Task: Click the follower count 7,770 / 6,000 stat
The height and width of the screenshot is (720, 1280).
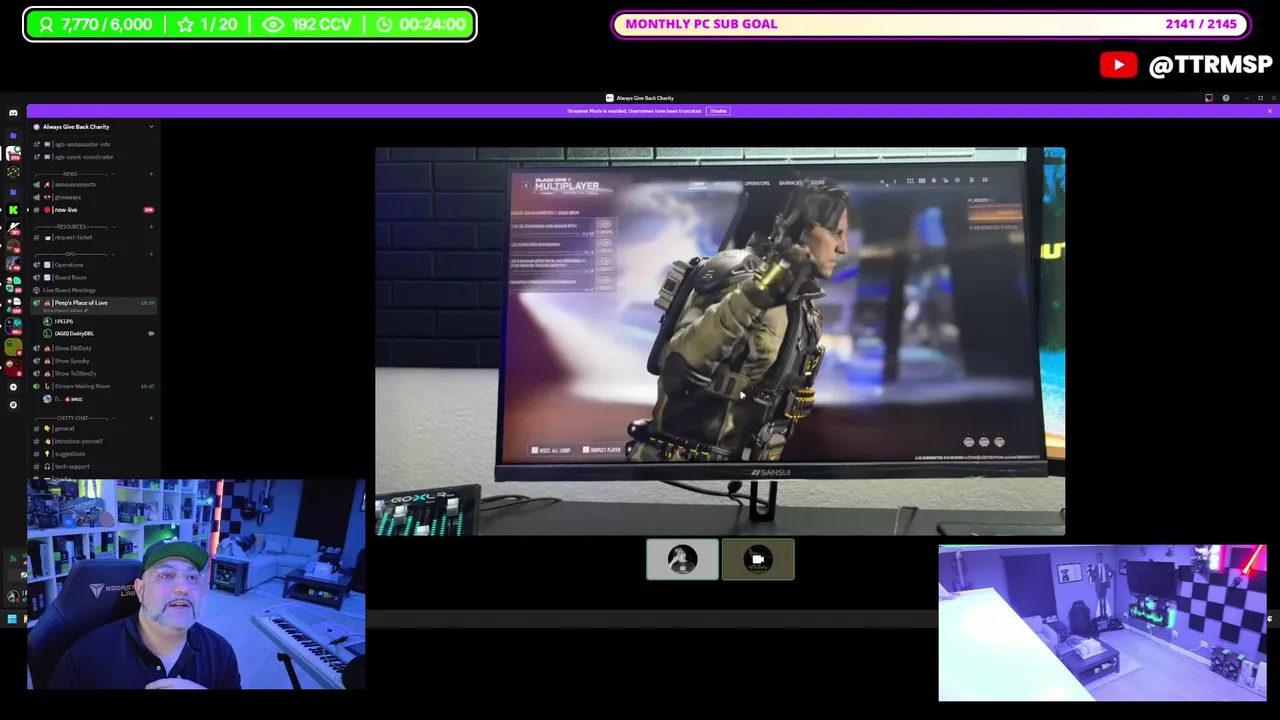Action: [95, 24]
